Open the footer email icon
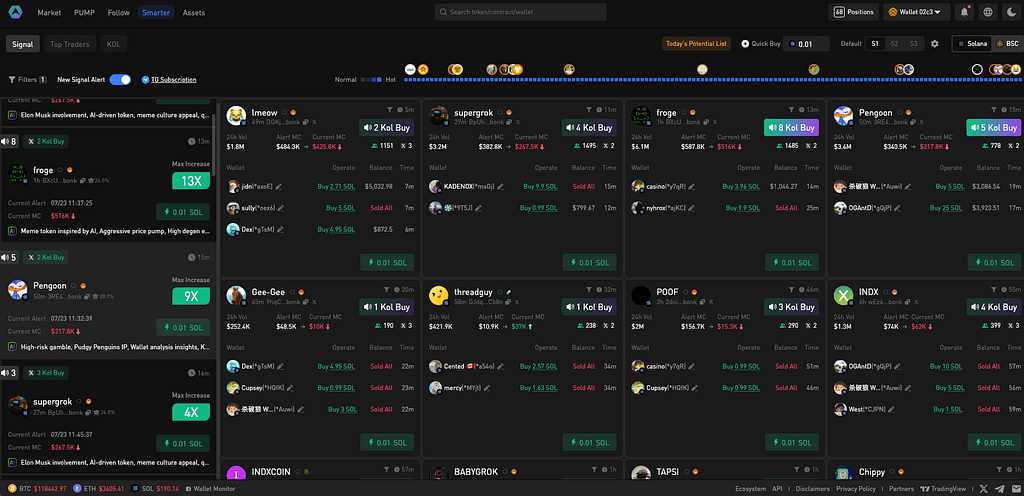The width and height of the screenshot is (1024, 496). click(1015, 488)
